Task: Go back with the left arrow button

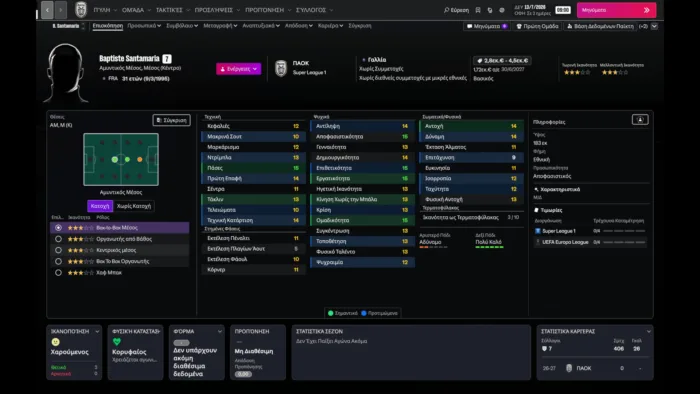Action: pos(47,10)
